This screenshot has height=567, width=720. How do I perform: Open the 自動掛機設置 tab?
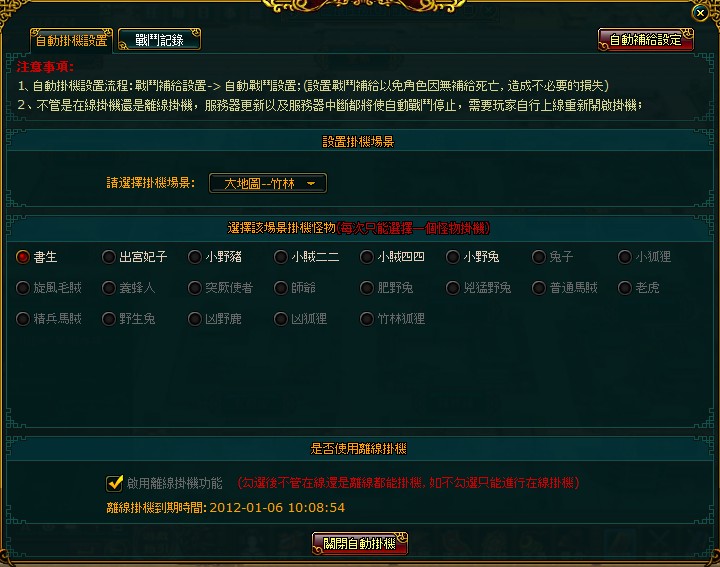[x=71, y=40]
